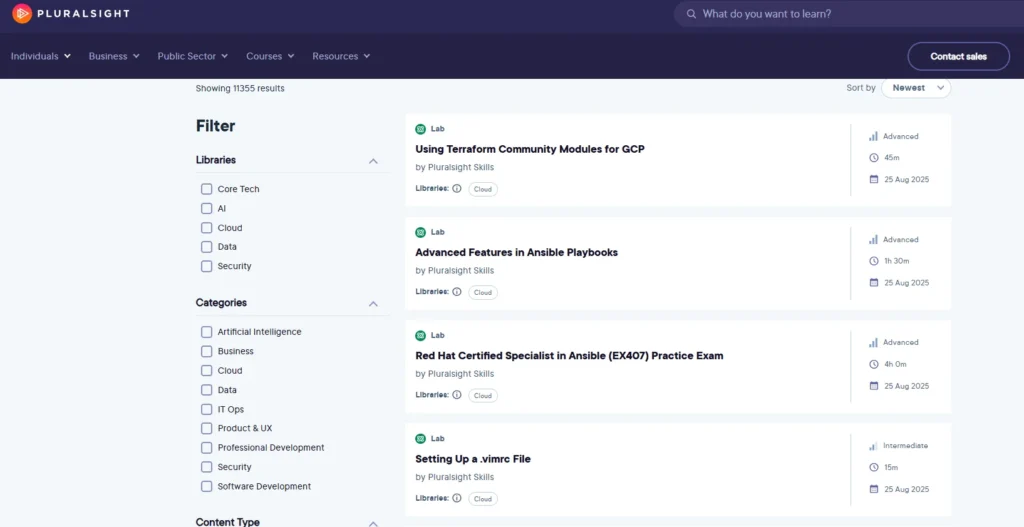Open the Sort by Newest dropdown
Viewport: 1024px width, 527px height.
(916, 88)
